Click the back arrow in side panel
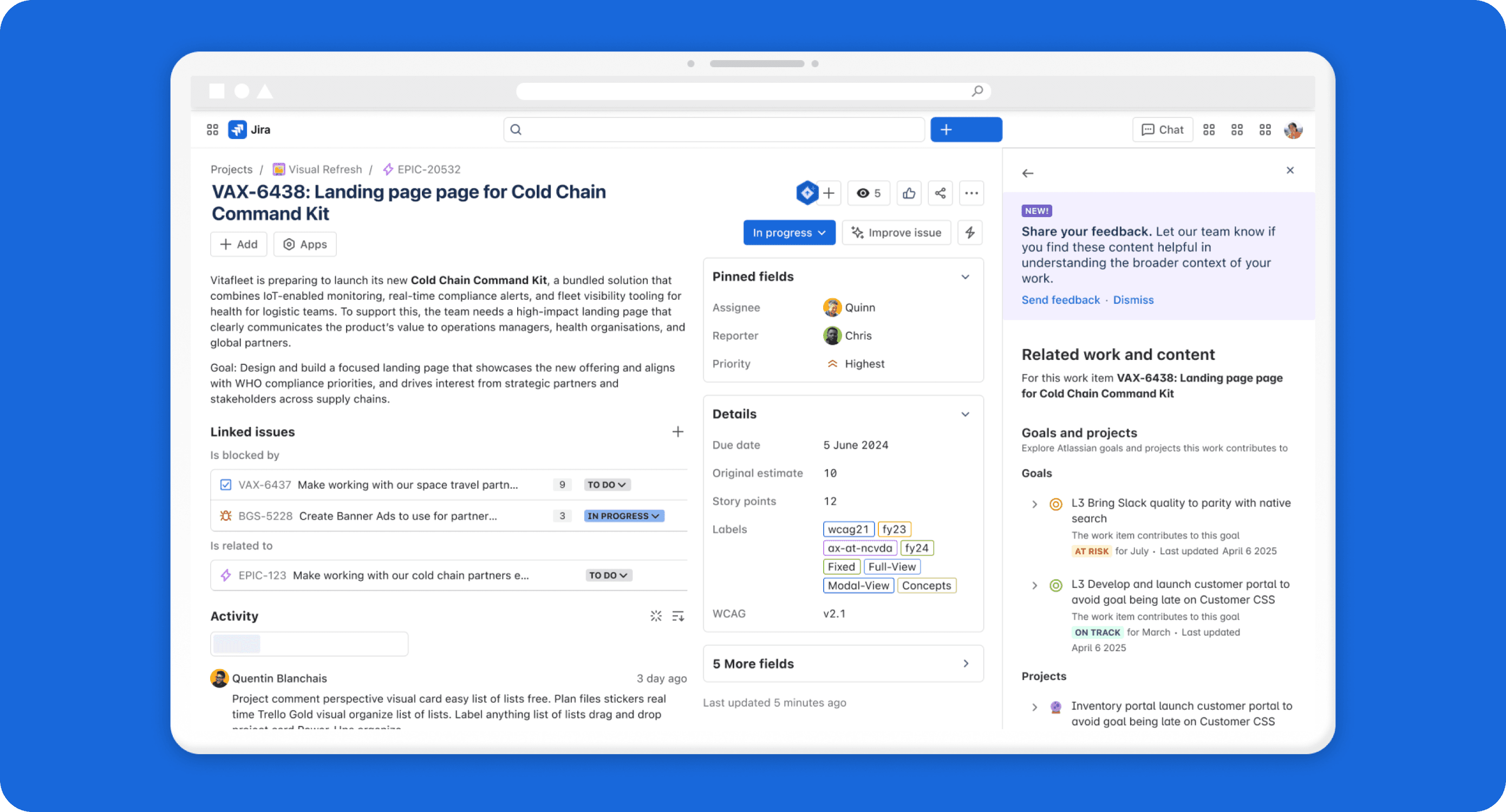Viewport: 1506px width, 812px height. point(1028,174)
